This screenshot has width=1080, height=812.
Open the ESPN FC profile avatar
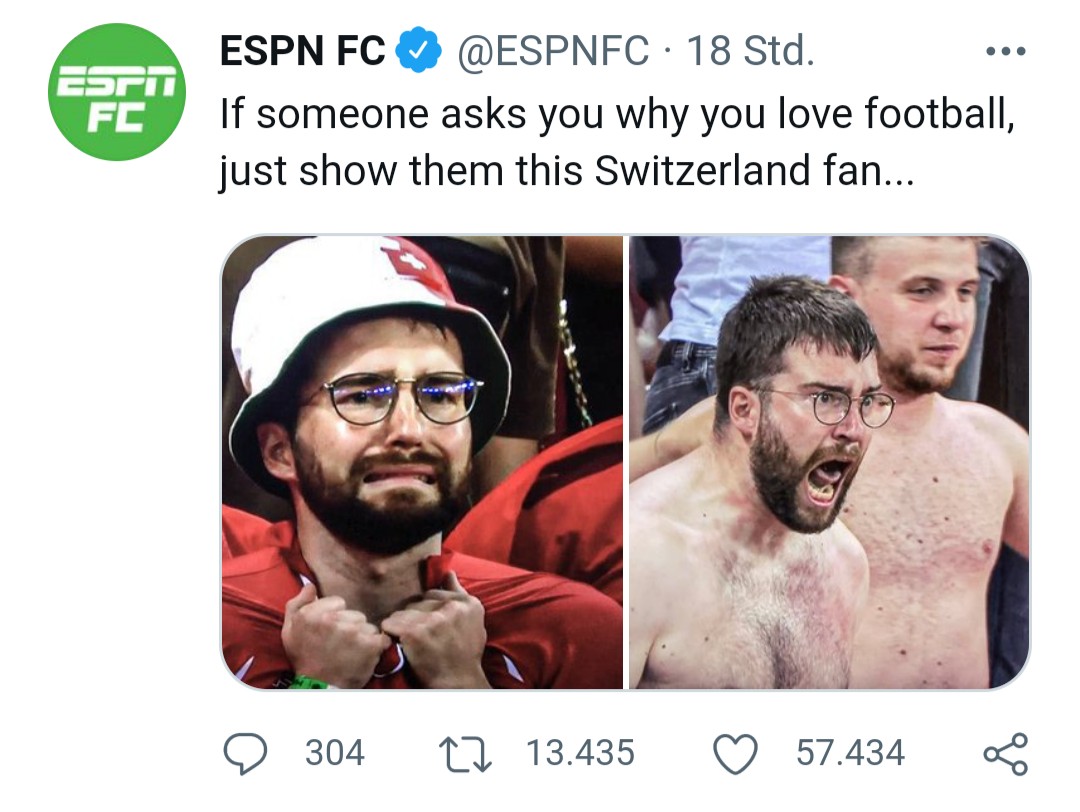(x=117, y=92)
